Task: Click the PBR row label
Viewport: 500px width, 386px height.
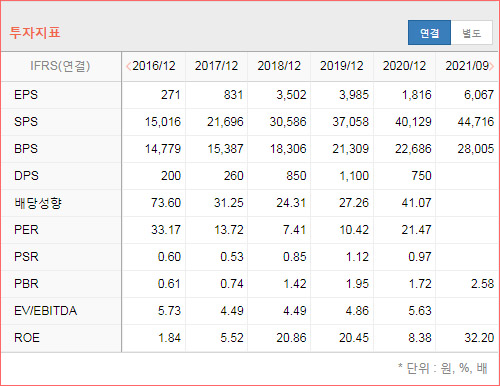Action: (26, 284)
